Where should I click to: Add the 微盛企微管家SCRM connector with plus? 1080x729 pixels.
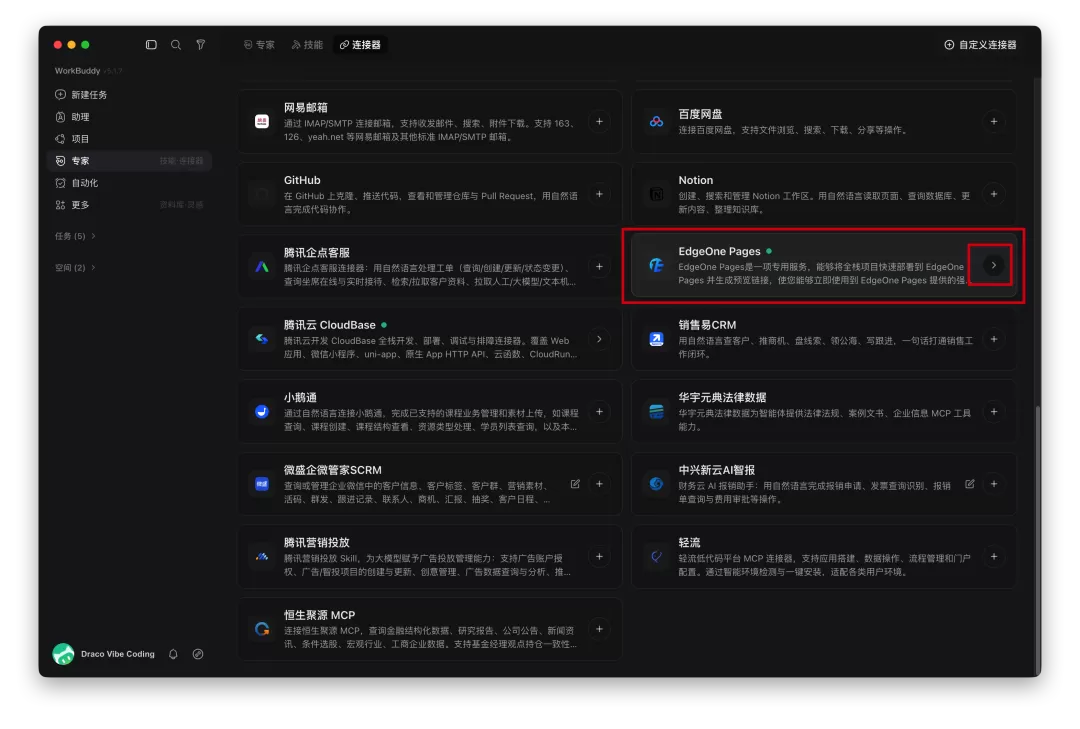(x=599, y=484)
